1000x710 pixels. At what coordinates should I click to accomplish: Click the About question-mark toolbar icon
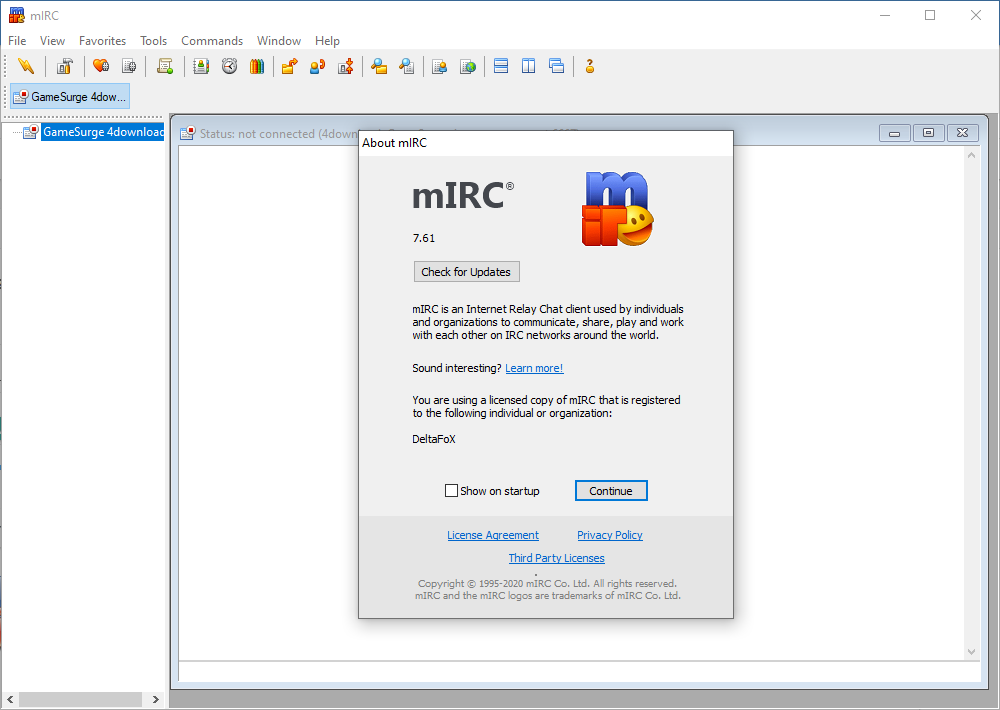[590, 66]
